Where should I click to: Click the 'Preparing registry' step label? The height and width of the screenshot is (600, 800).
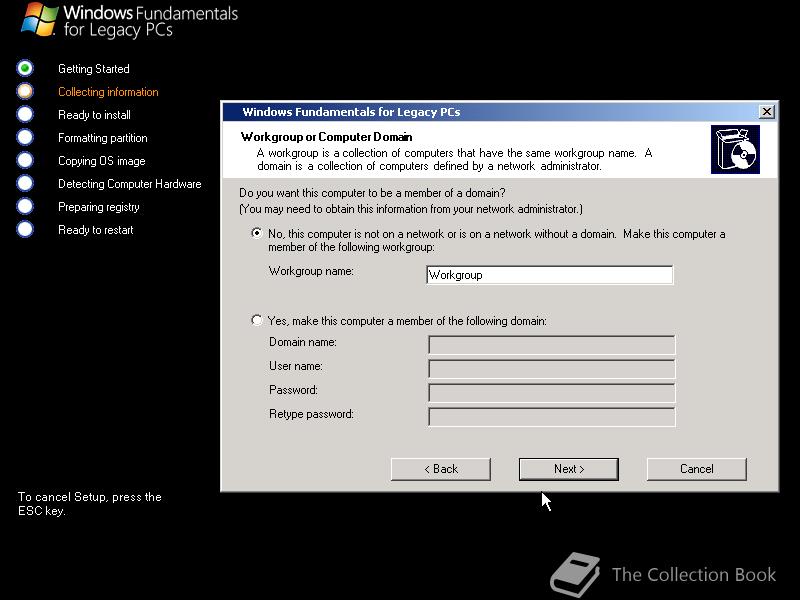[x=98, y=207]
